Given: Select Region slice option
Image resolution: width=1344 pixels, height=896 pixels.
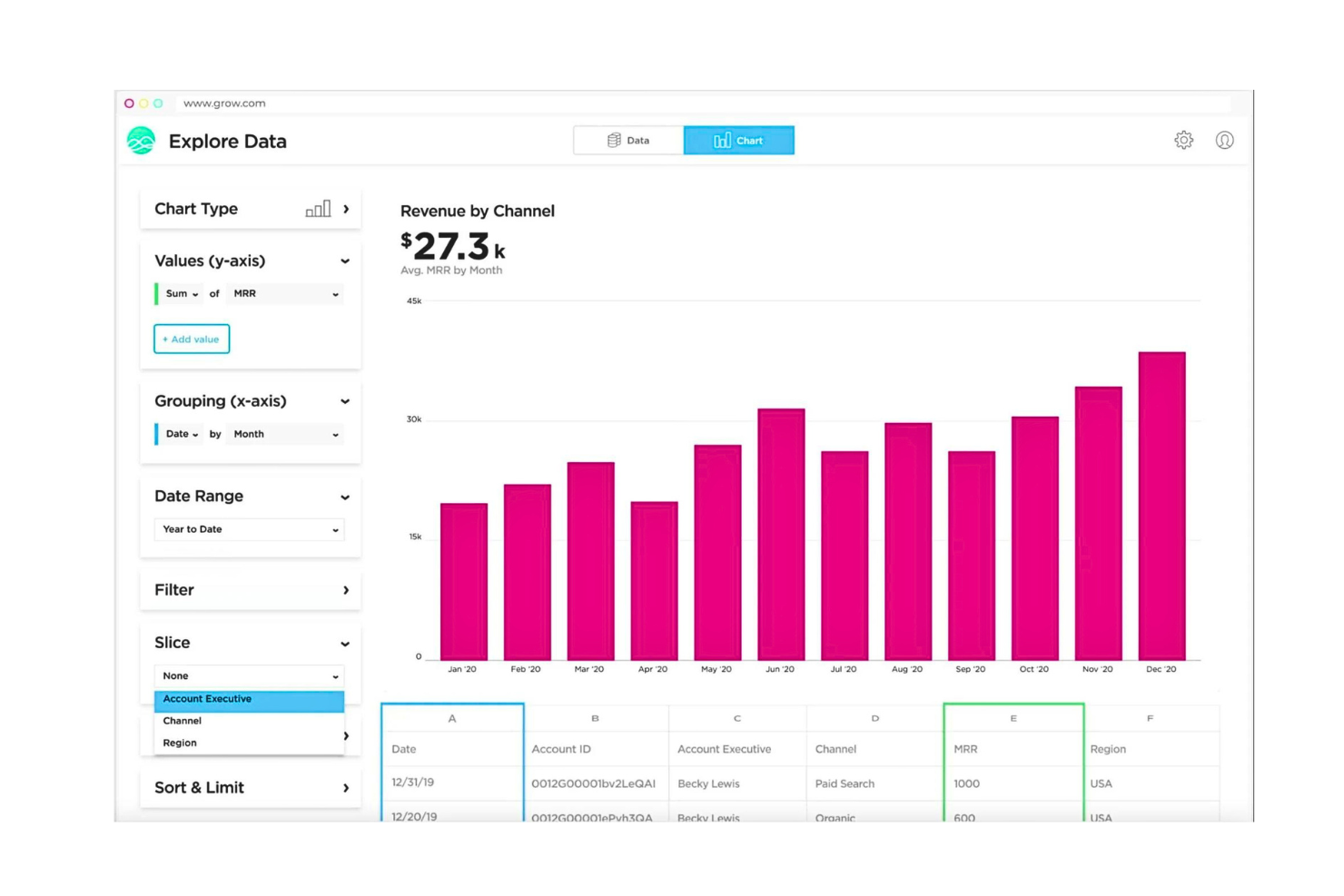Looking at the screenshot, I should [x=249, y=743].
